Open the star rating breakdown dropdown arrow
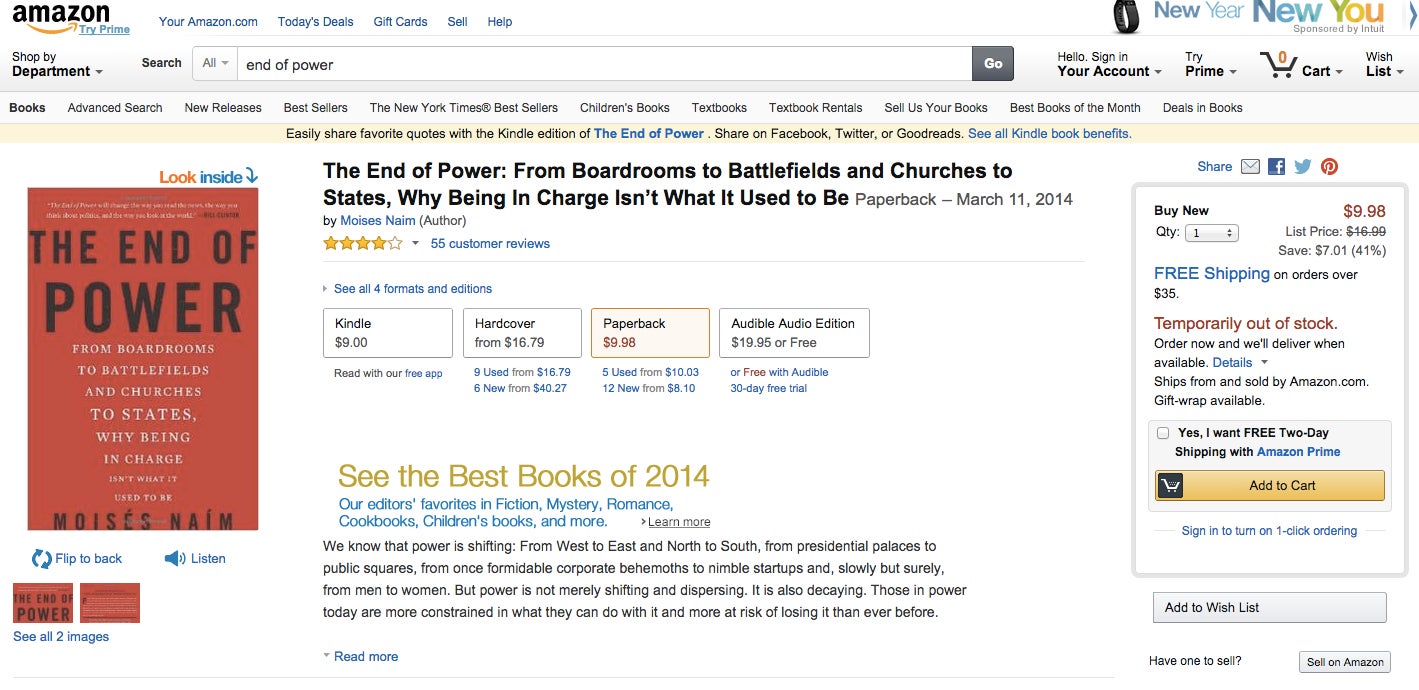Image resolution: width=1419 pixels, height=690 pixels. 415,243
